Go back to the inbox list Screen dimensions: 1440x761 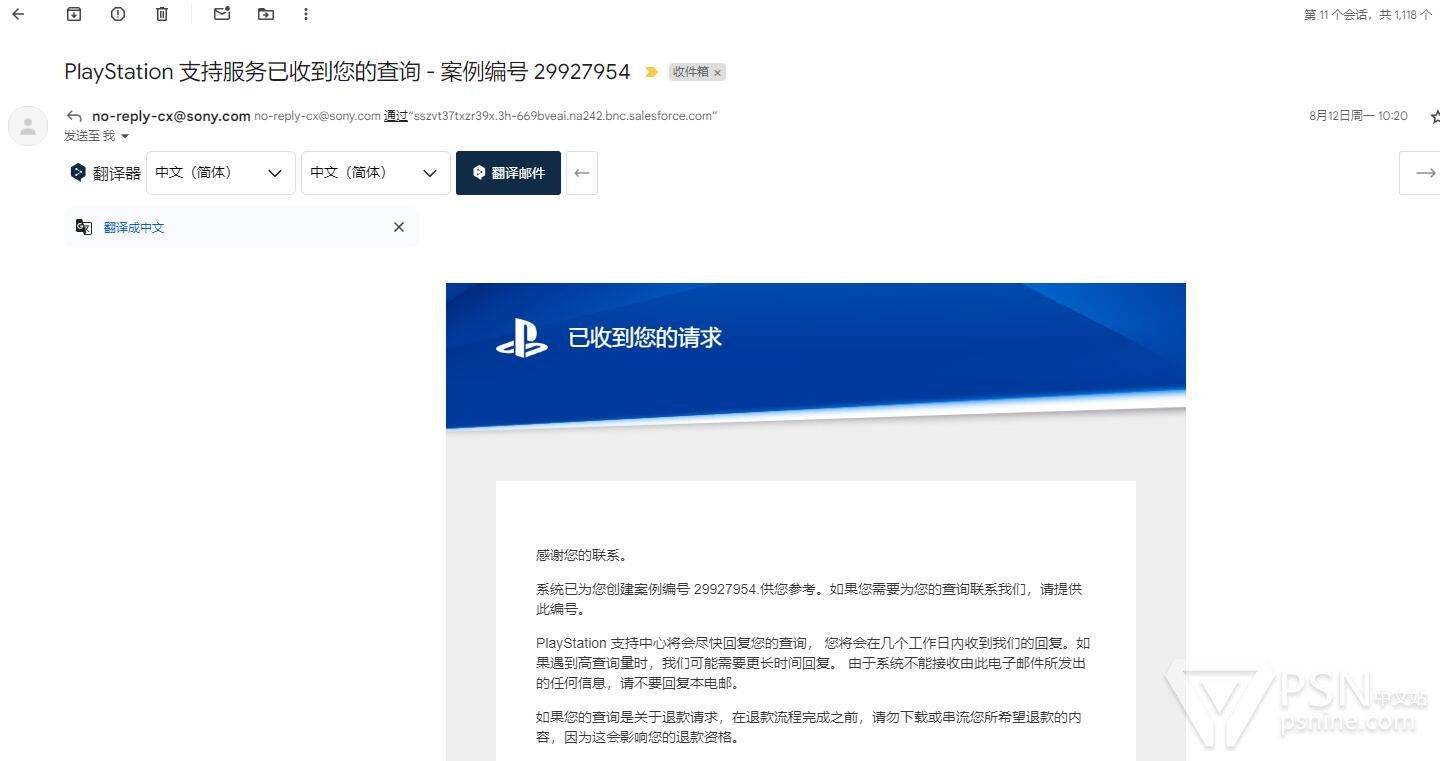[x=18, y=14]
